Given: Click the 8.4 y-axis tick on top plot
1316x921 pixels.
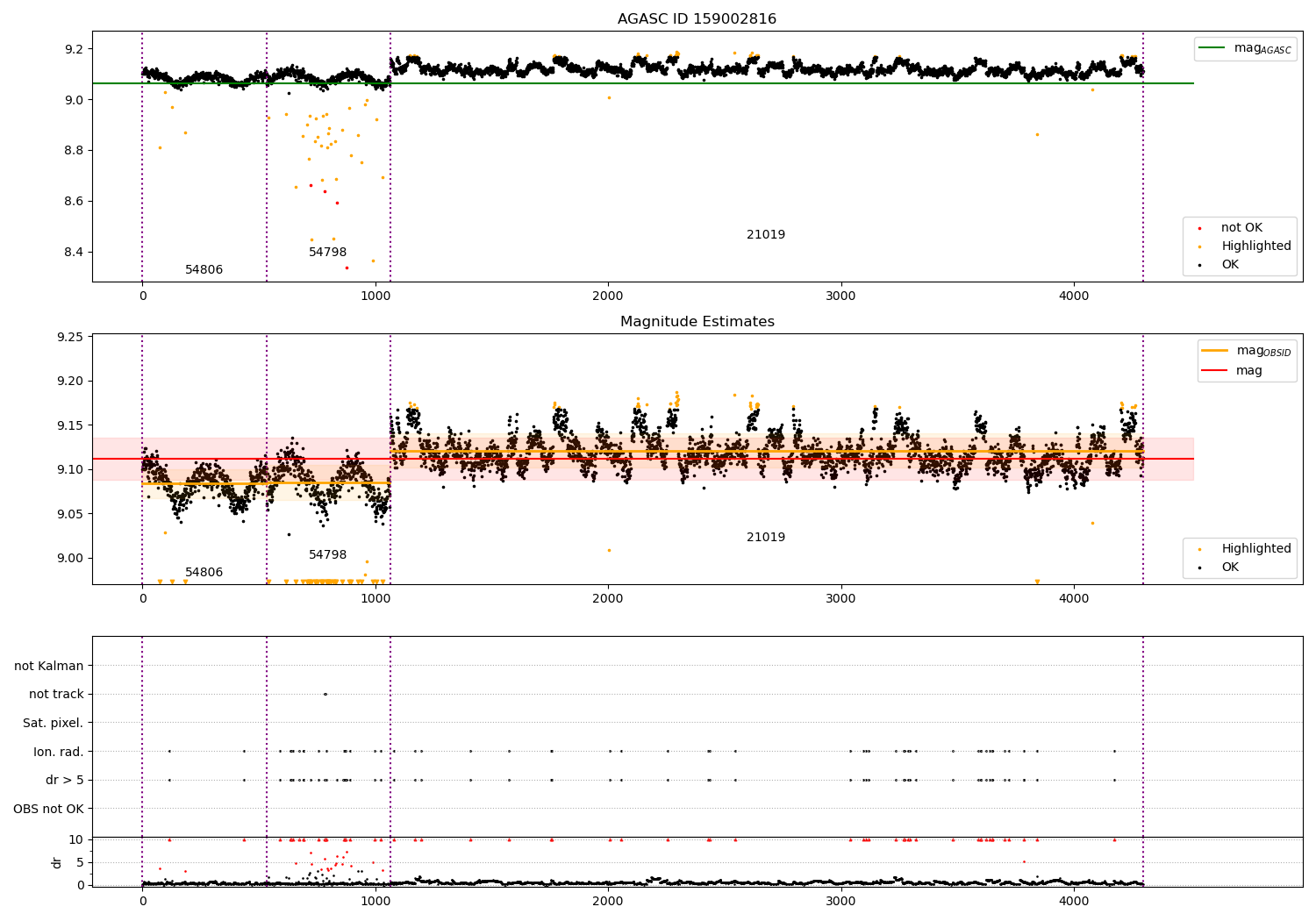Looking at the screenshot, I should click(x=74, y=253).
